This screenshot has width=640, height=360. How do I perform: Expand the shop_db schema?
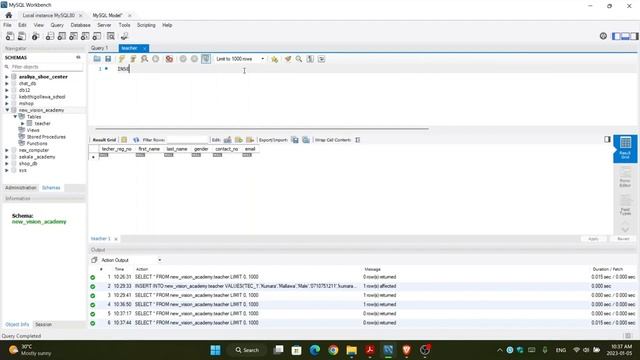7,163
